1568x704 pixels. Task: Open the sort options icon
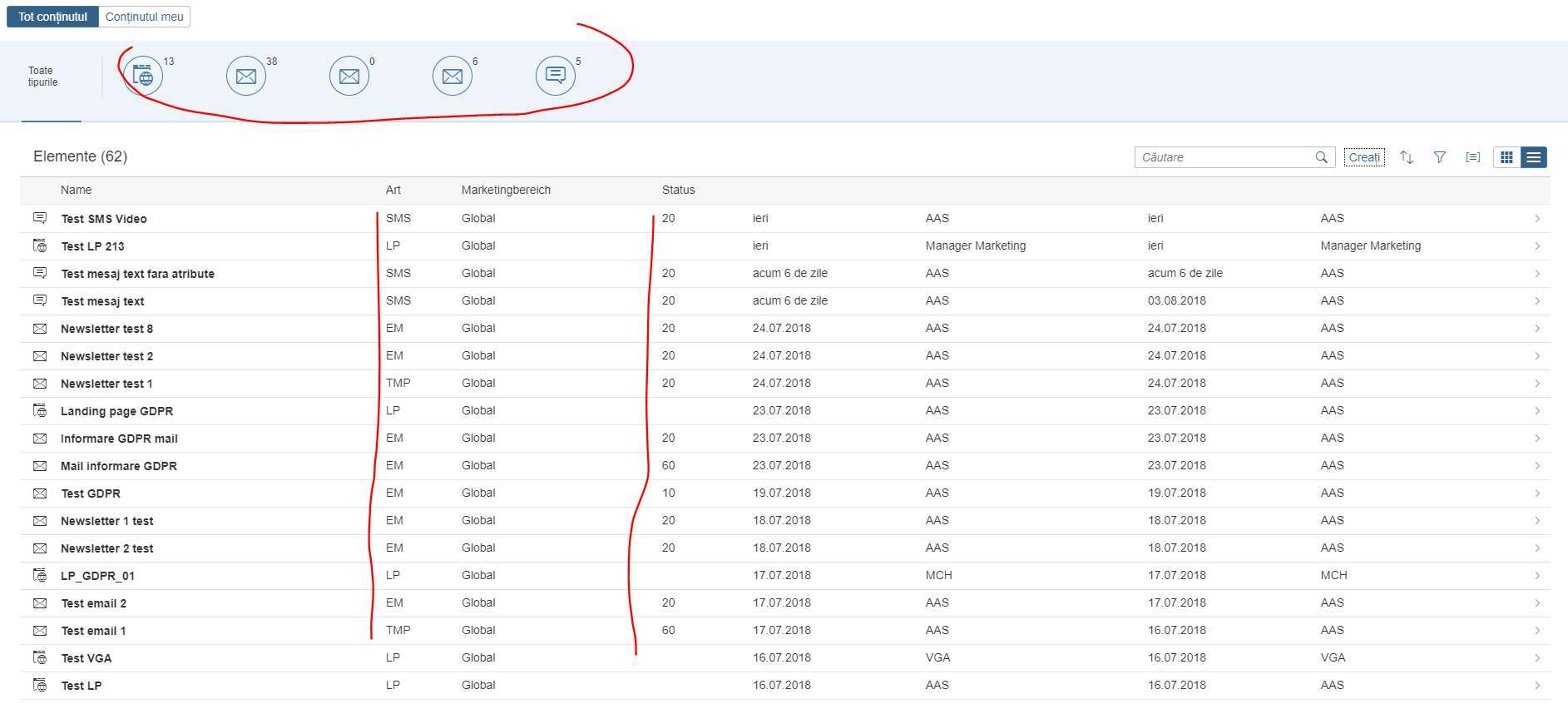tap(1407, 157)
